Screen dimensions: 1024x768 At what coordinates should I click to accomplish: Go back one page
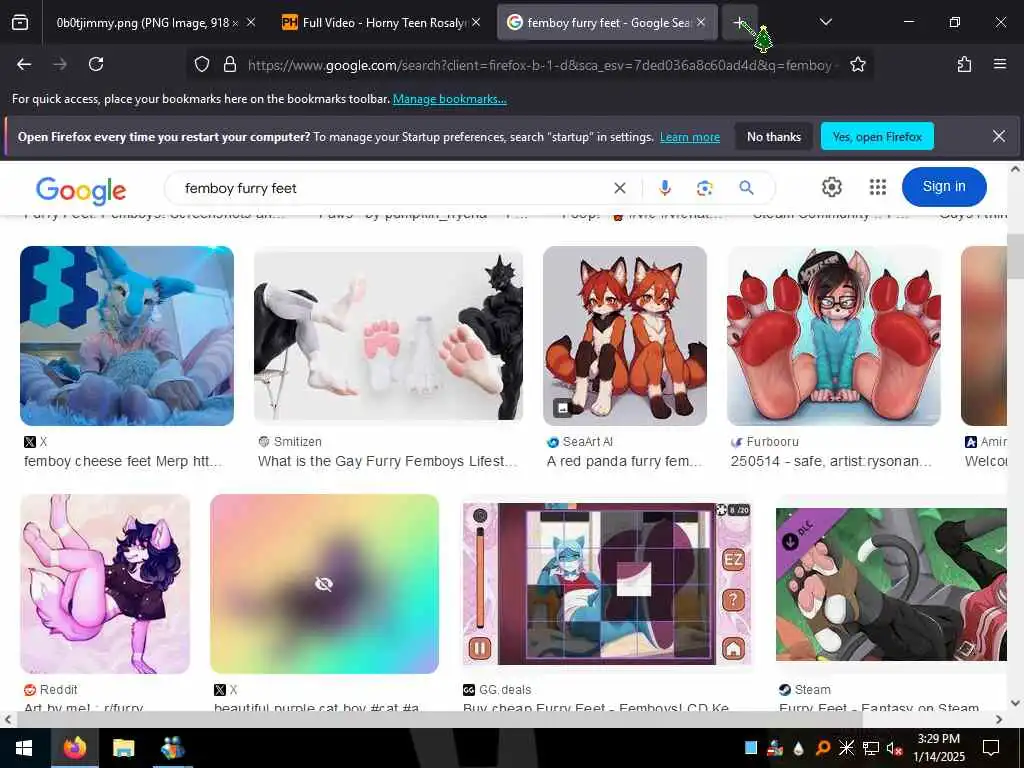point(24,64)
